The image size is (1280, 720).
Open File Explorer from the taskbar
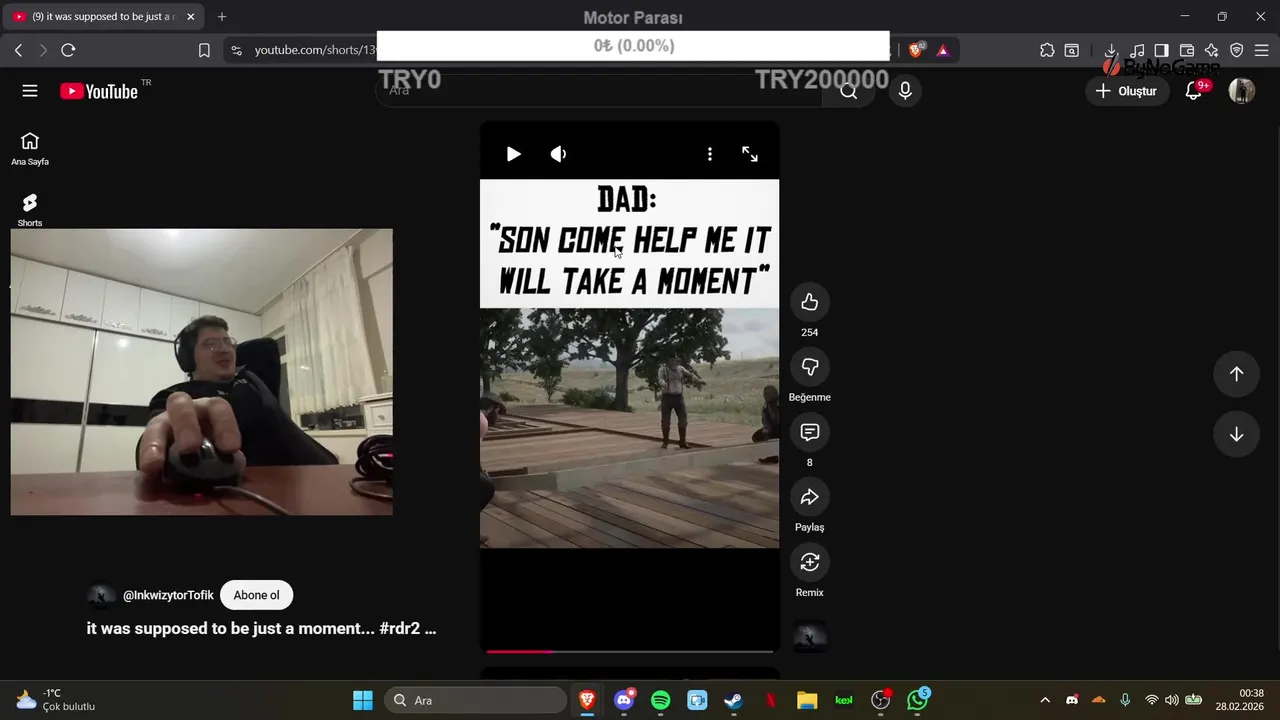(x=807, y=700)
